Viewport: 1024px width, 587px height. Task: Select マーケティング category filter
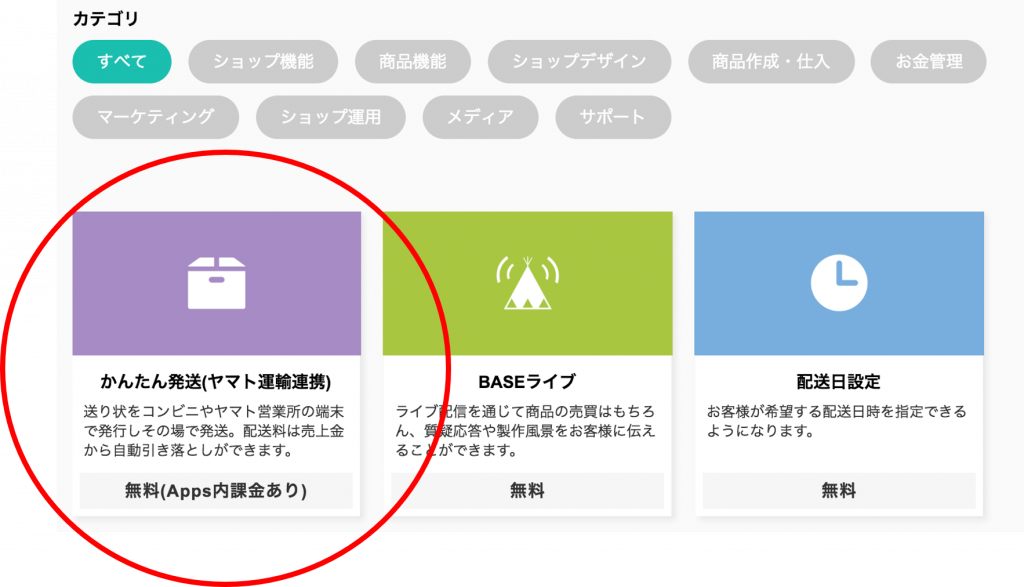tap(155, 117)
